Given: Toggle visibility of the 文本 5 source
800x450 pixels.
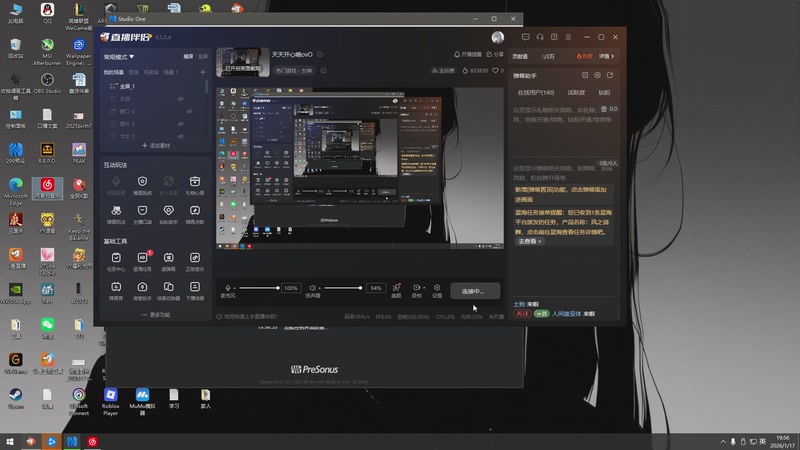Looking at the screenshot, I should click(181, 136).
